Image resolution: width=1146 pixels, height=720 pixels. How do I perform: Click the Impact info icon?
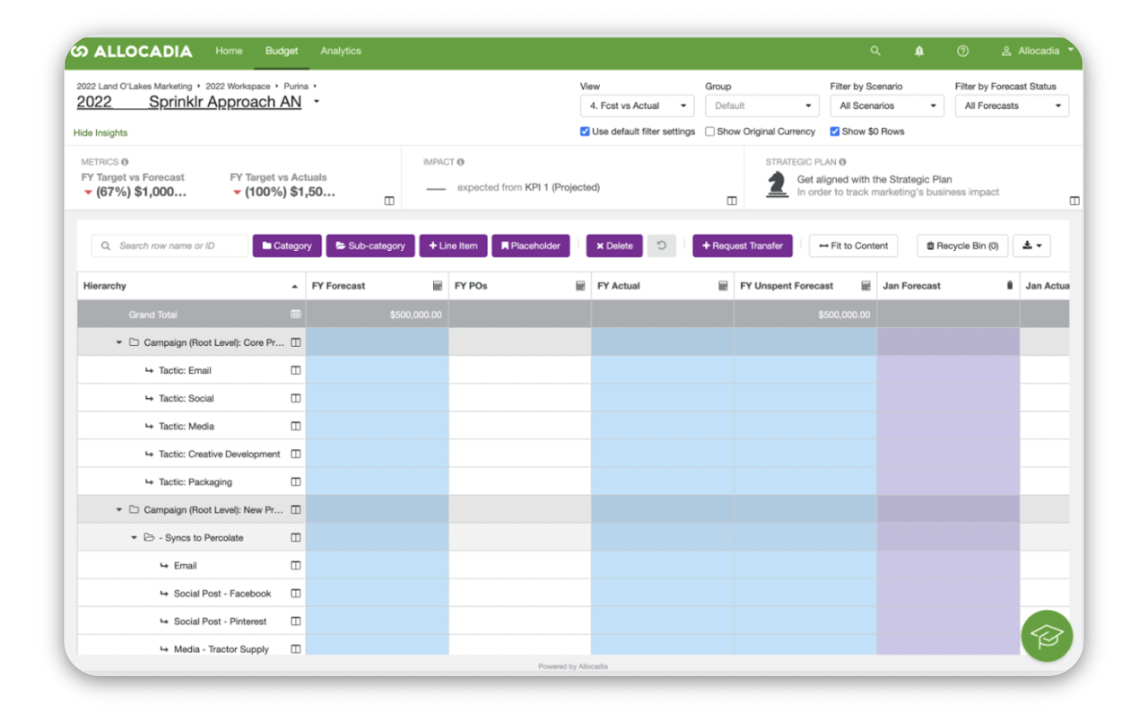coord(460,162)
